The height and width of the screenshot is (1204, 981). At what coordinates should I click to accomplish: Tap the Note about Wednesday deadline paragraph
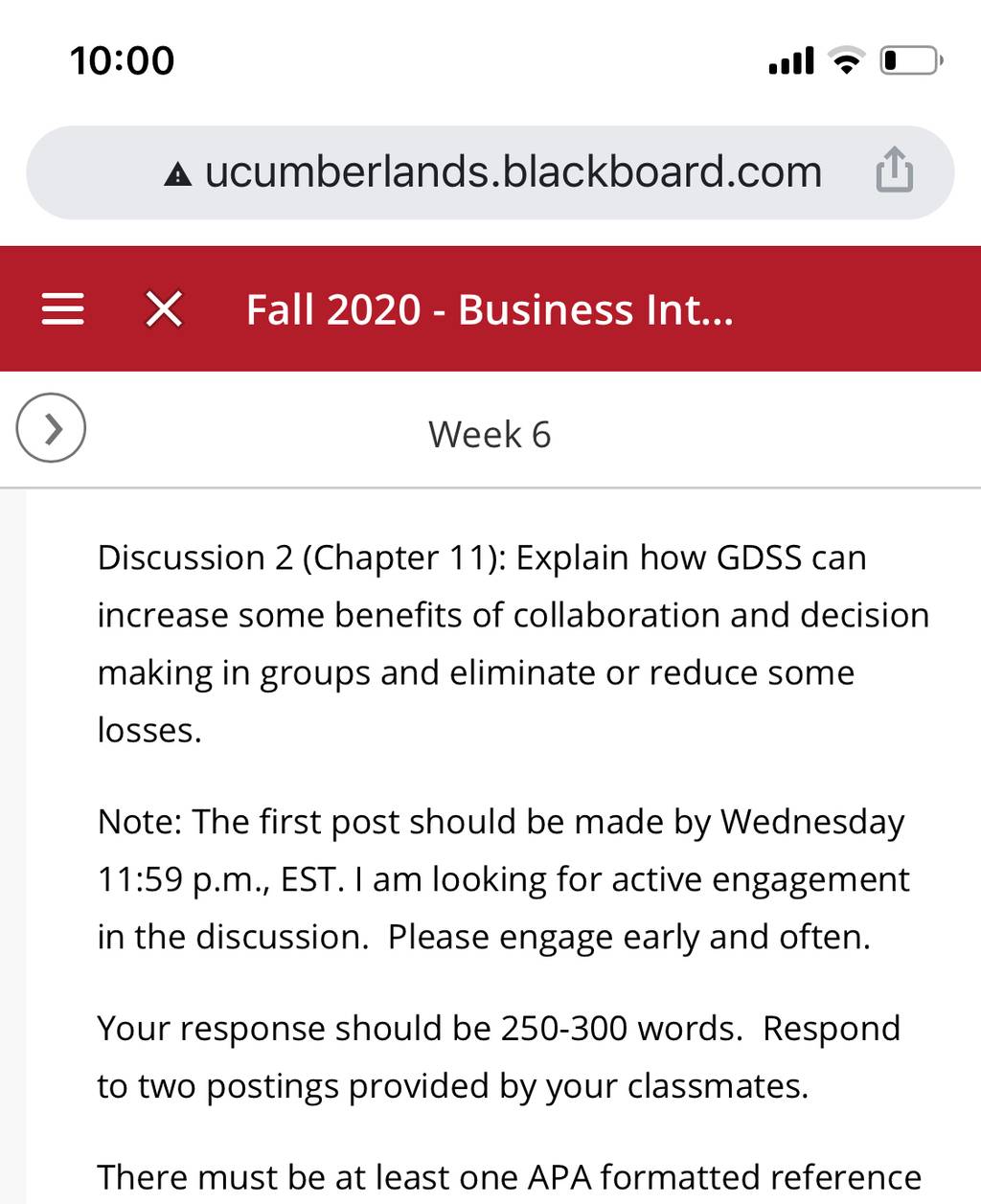pyautogui.click(x=503, y=879)
